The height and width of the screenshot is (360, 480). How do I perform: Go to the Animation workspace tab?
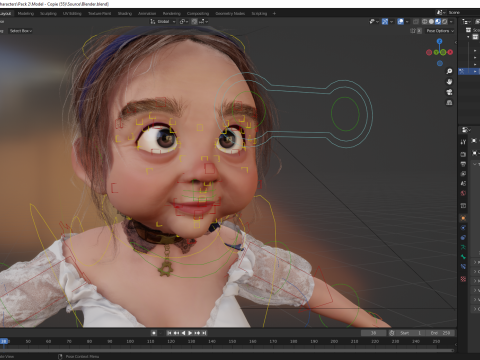tap(147, 14)
